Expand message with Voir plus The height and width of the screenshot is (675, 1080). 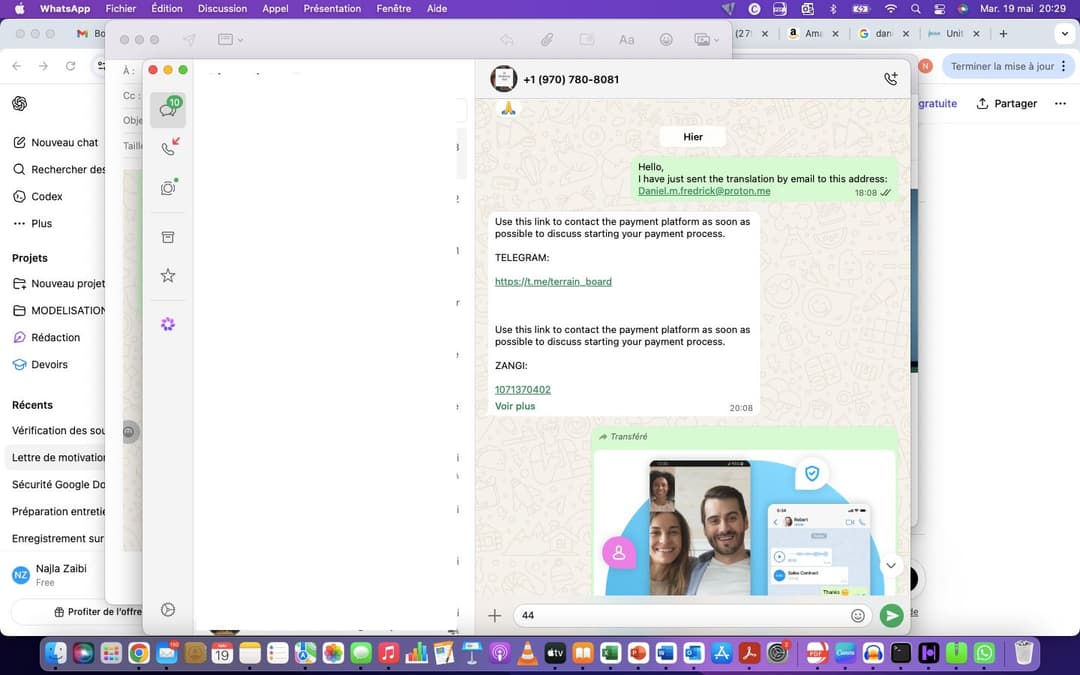[x=515, y=406]
